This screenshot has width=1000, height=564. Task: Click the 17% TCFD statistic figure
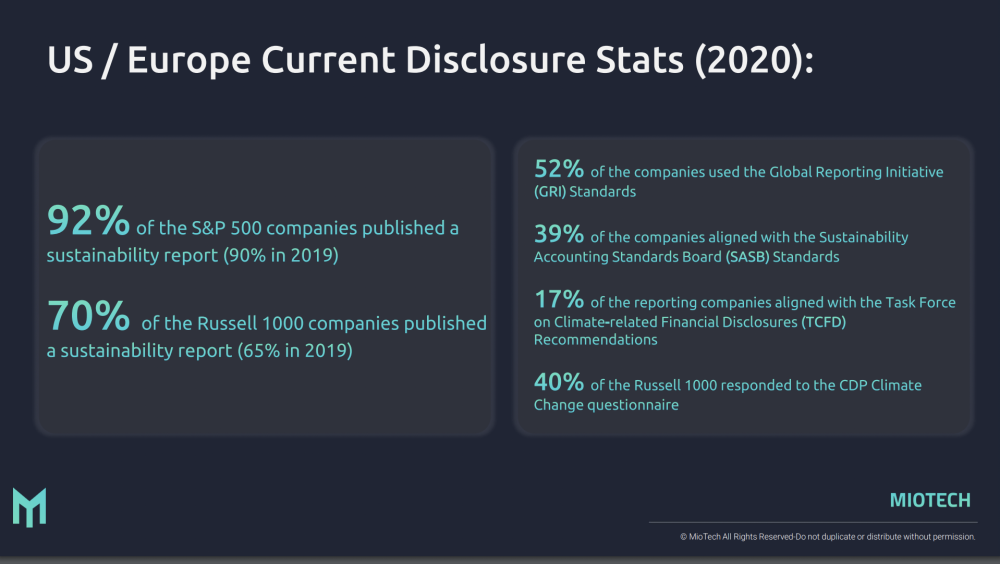559,299
